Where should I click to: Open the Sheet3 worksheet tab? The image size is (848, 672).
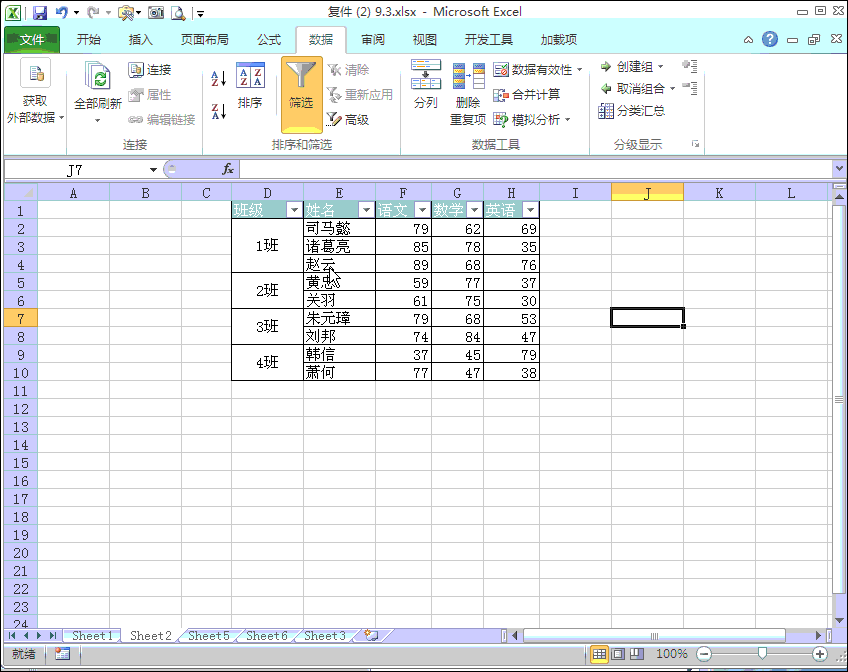(x=324, y=636)
